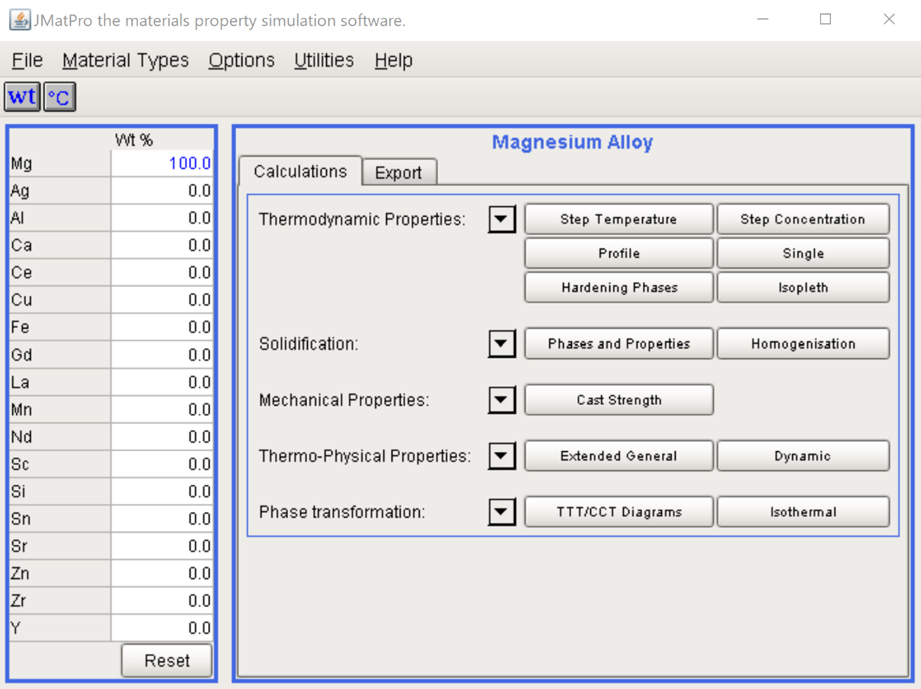Expand the Thermo-Physical Properties dropdown arrow

[502, 456]
